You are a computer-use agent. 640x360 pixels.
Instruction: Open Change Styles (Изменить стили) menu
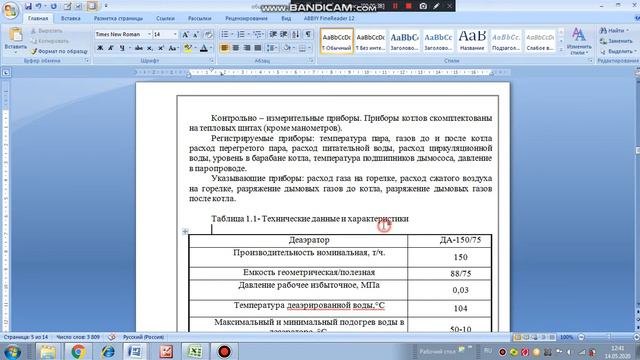pyautogui.click(x=579, y=41)
